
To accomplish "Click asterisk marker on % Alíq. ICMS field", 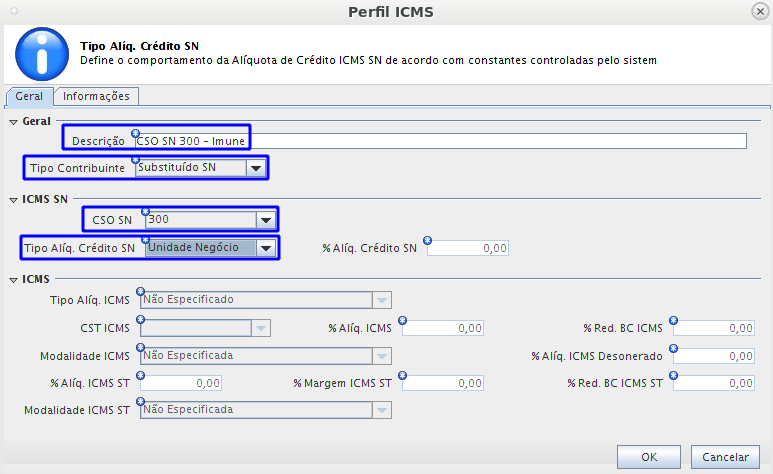I will pyautogui.click(x=403, y=321).
